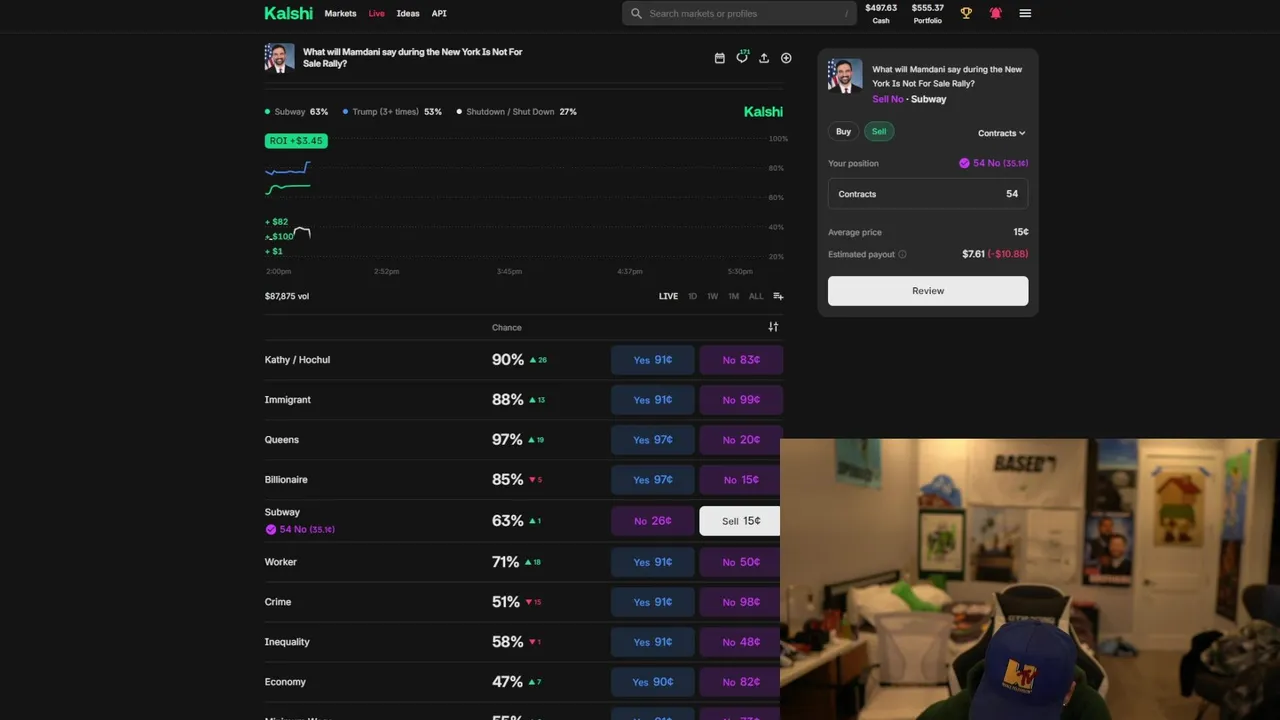Image resolution: width=1280 pixels, height=720 pixels.
Task: Click No 83¢ for Kathy / Hochul
Action: click(x=741, y=360)
